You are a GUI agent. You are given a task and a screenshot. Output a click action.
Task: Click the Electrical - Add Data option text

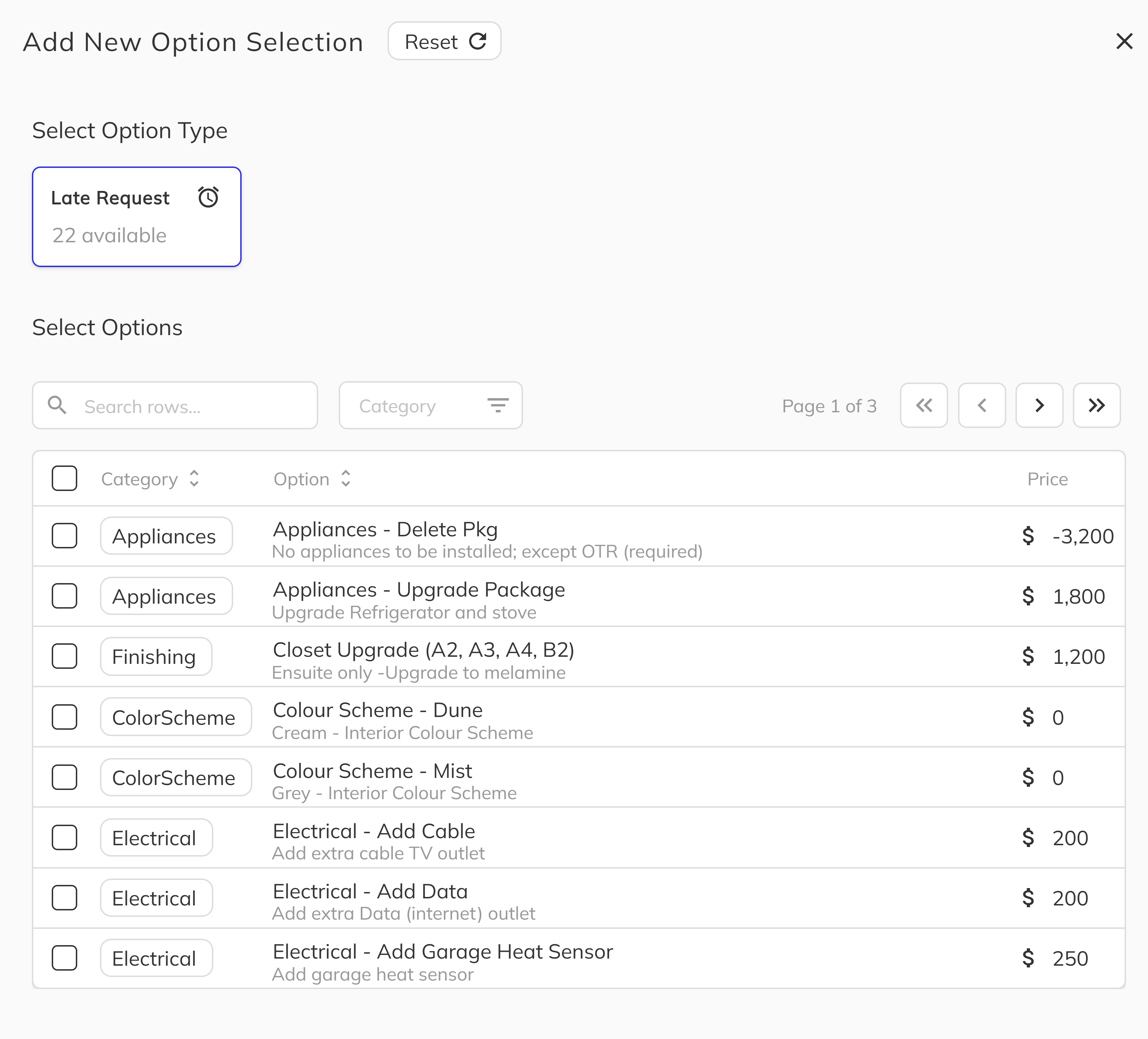tap(370, 892)
